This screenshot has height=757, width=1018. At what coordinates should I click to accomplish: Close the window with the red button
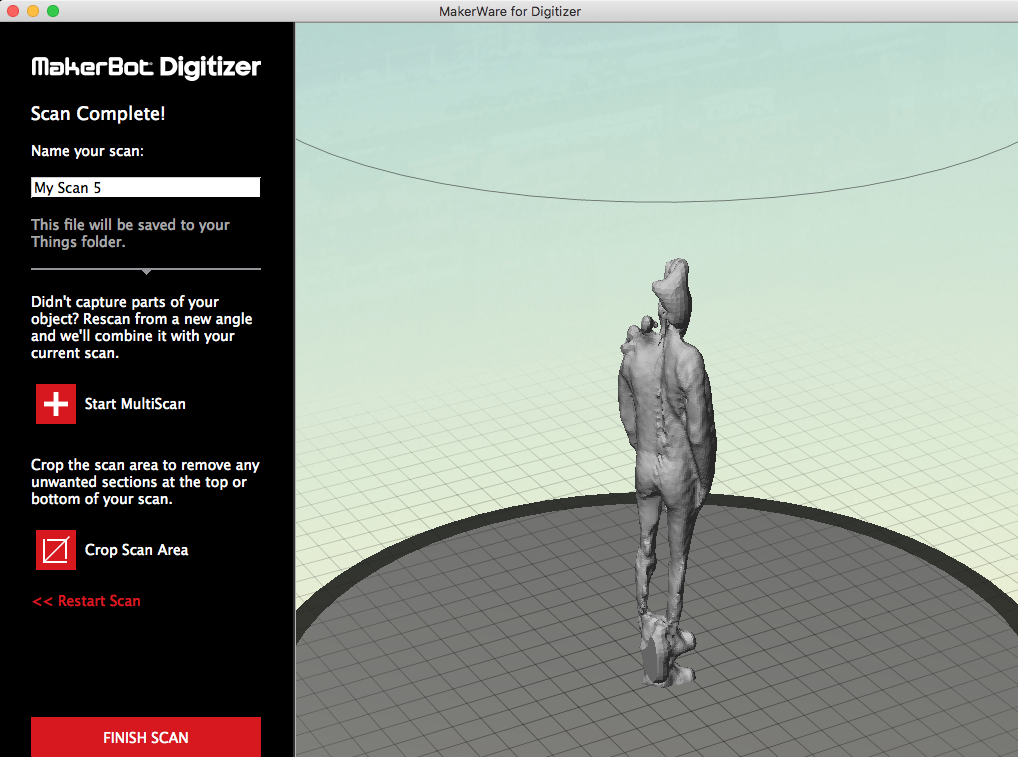click(x=13, y=11)
